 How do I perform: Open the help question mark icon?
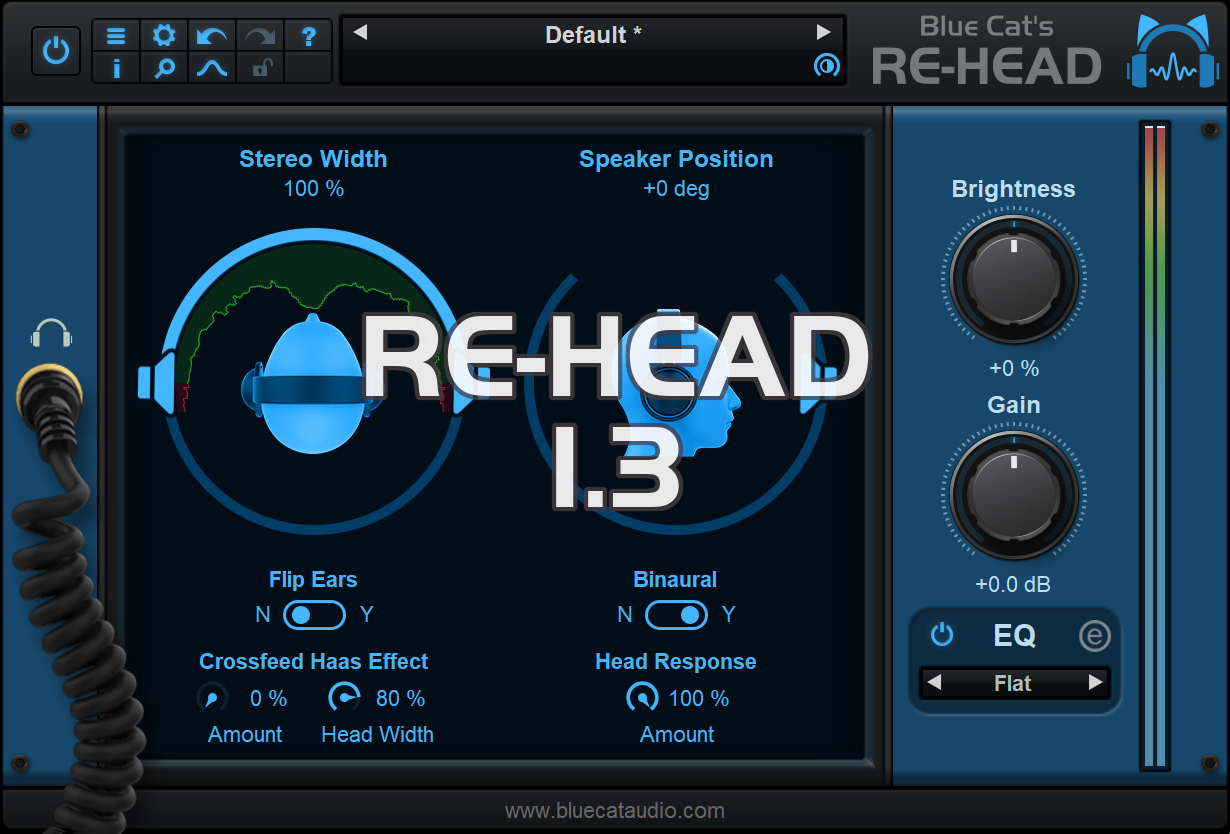[x=309, y=36]
